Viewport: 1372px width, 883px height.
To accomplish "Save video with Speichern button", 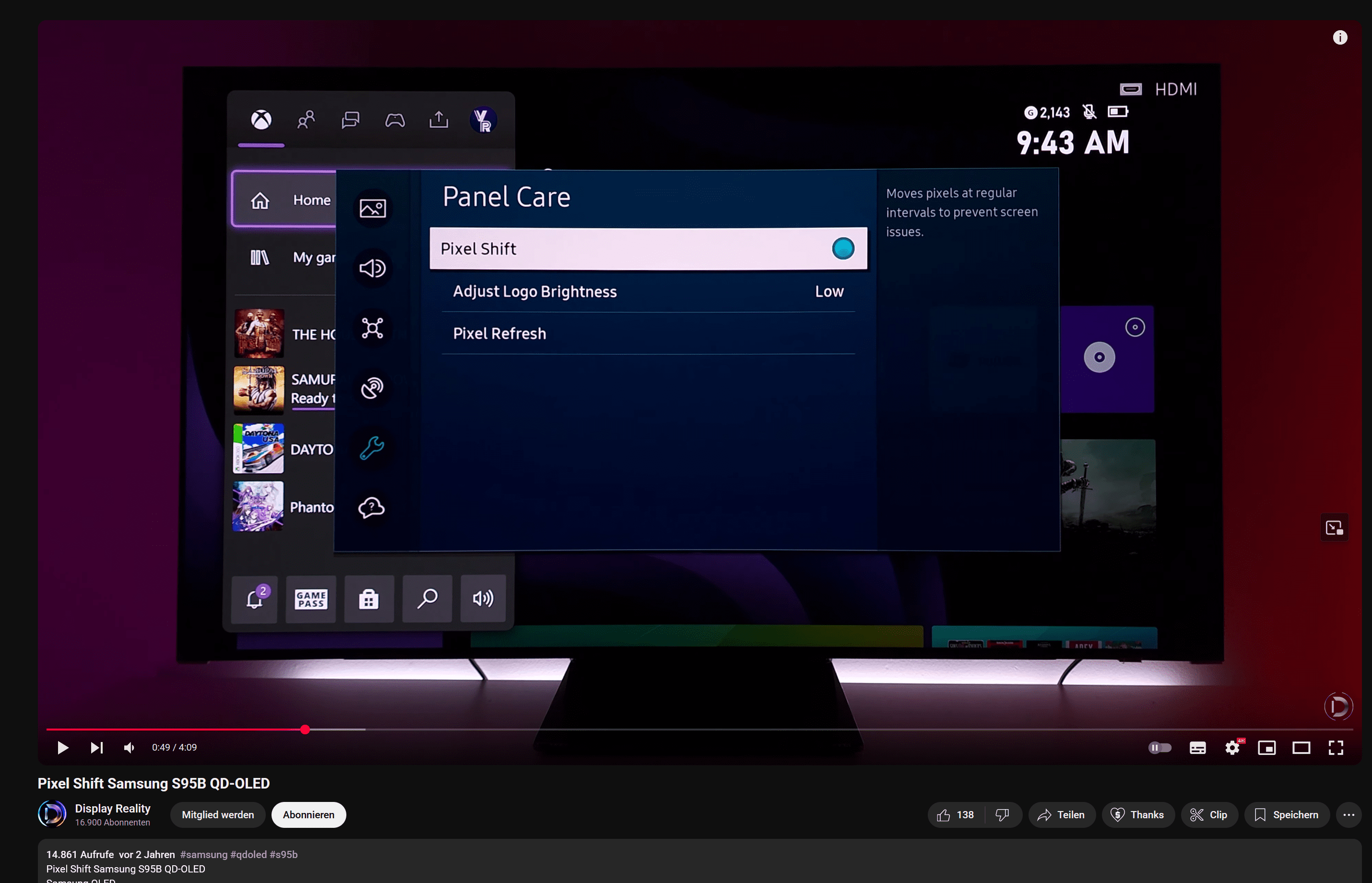I will pos(1286,814).
